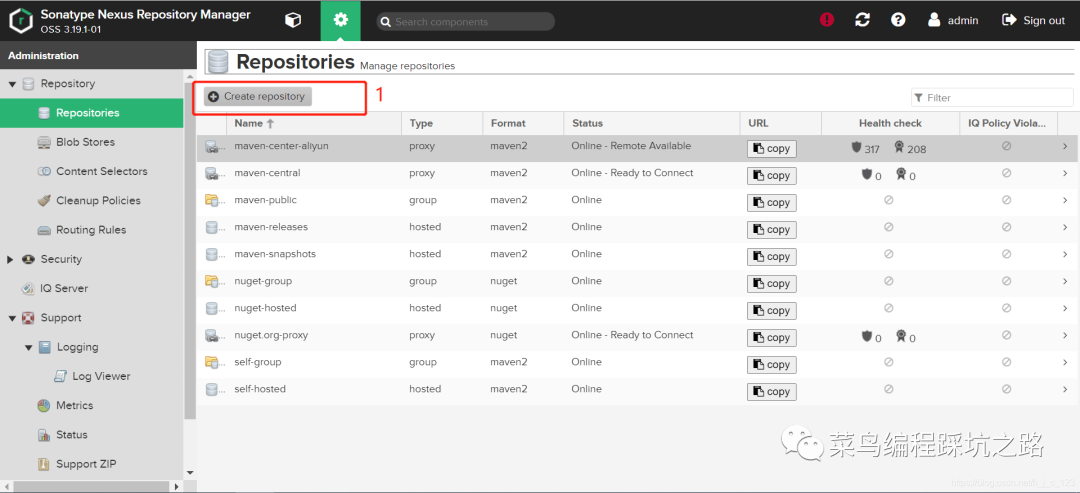Copy URL of maven-central
This screenshot has width=1080, height=493.
click(x=771, y=176)
